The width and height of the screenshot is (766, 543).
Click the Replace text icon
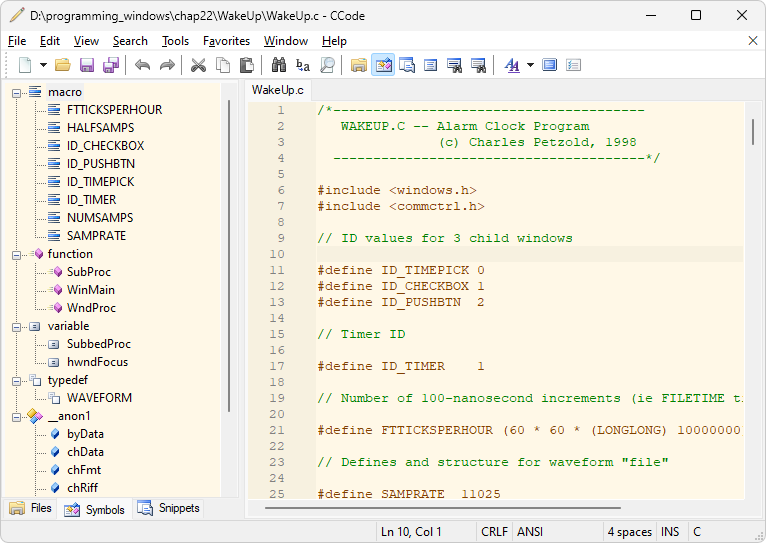click(303, 65)
